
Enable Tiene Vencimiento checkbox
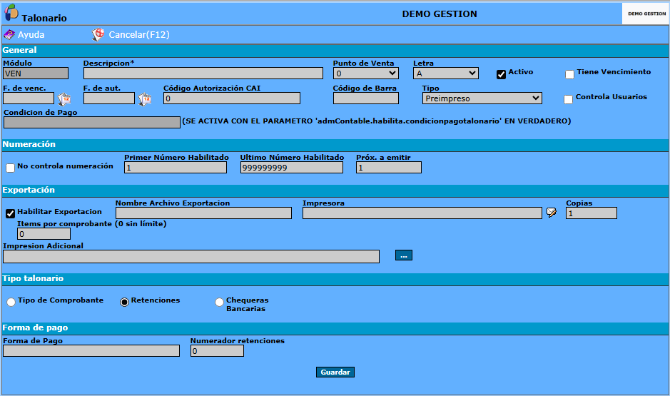tap(570, 74)
